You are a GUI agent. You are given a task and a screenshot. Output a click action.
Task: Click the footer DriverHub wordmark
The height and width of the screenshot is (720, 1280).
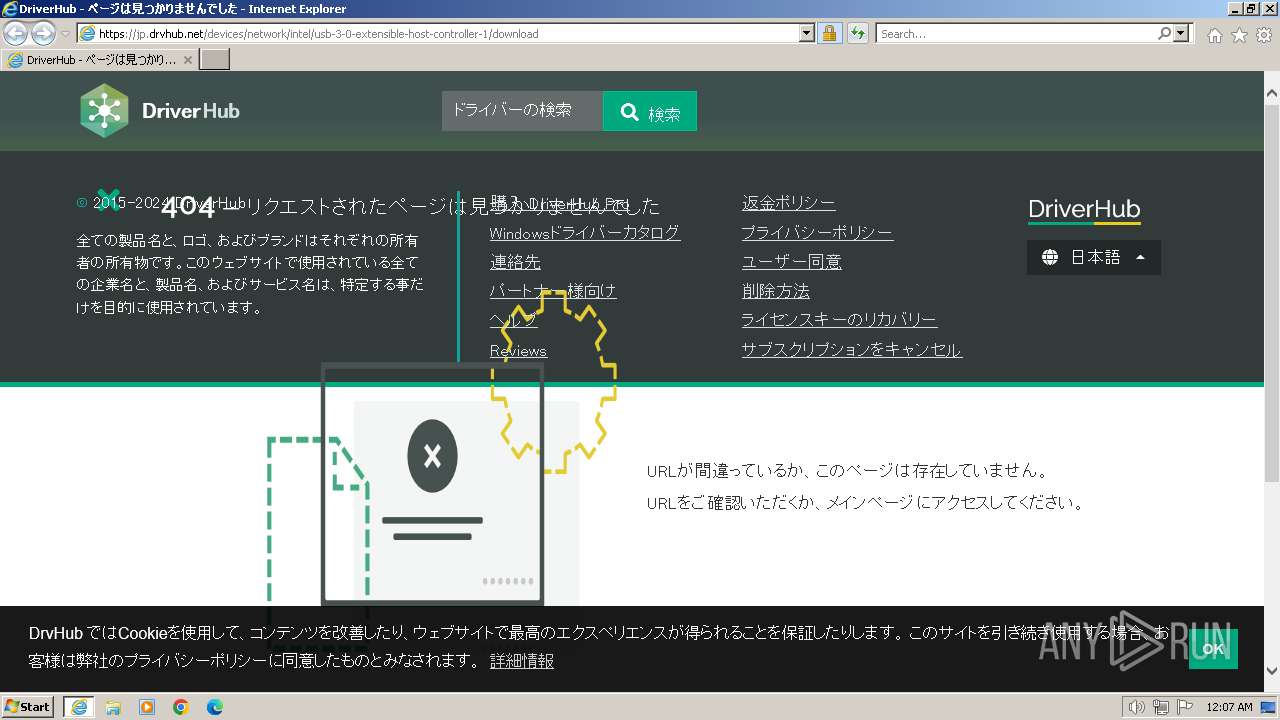point(1084,210)
